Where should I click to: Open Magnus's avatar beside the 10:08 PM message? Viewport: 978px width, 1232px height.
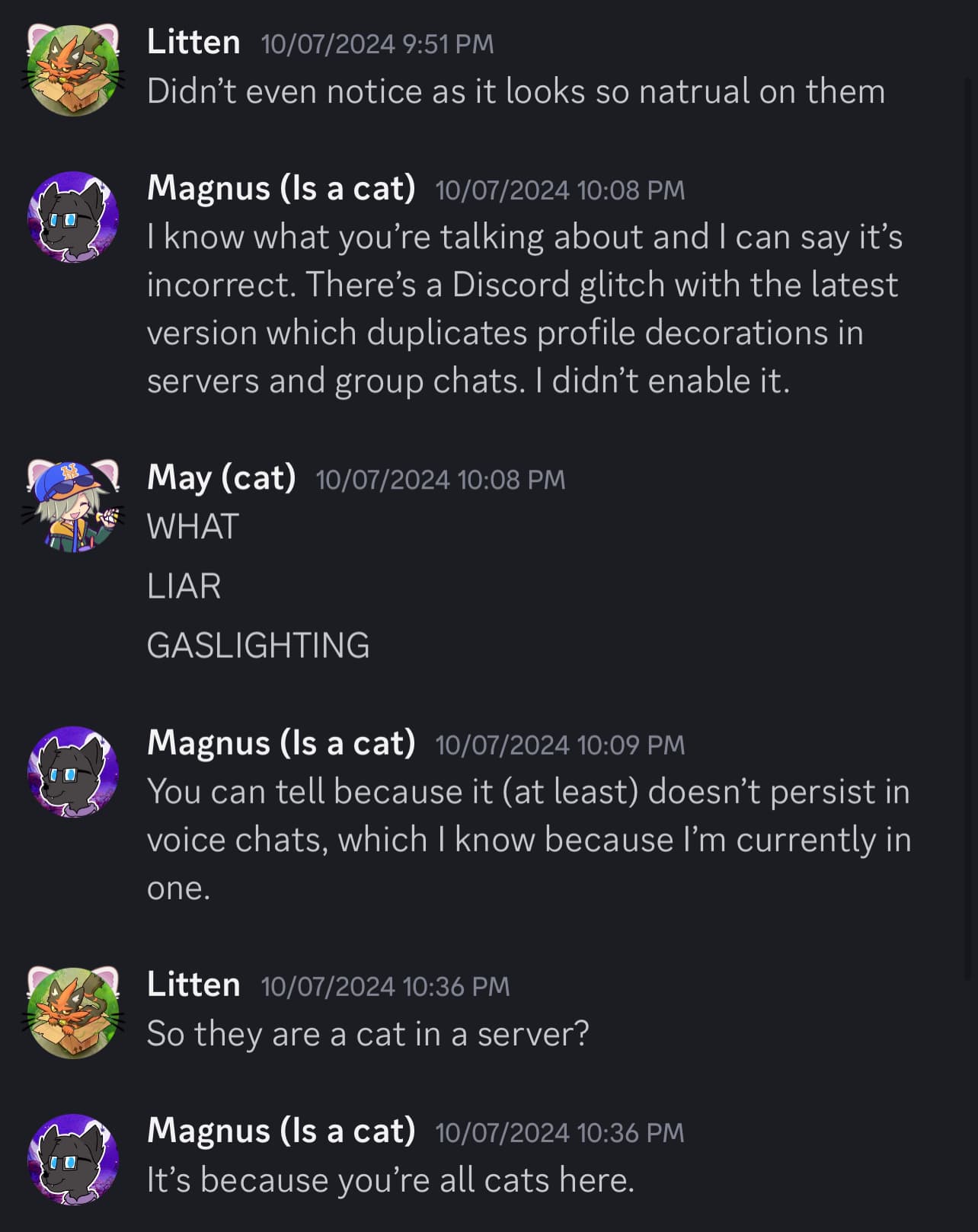coord(73,217)
